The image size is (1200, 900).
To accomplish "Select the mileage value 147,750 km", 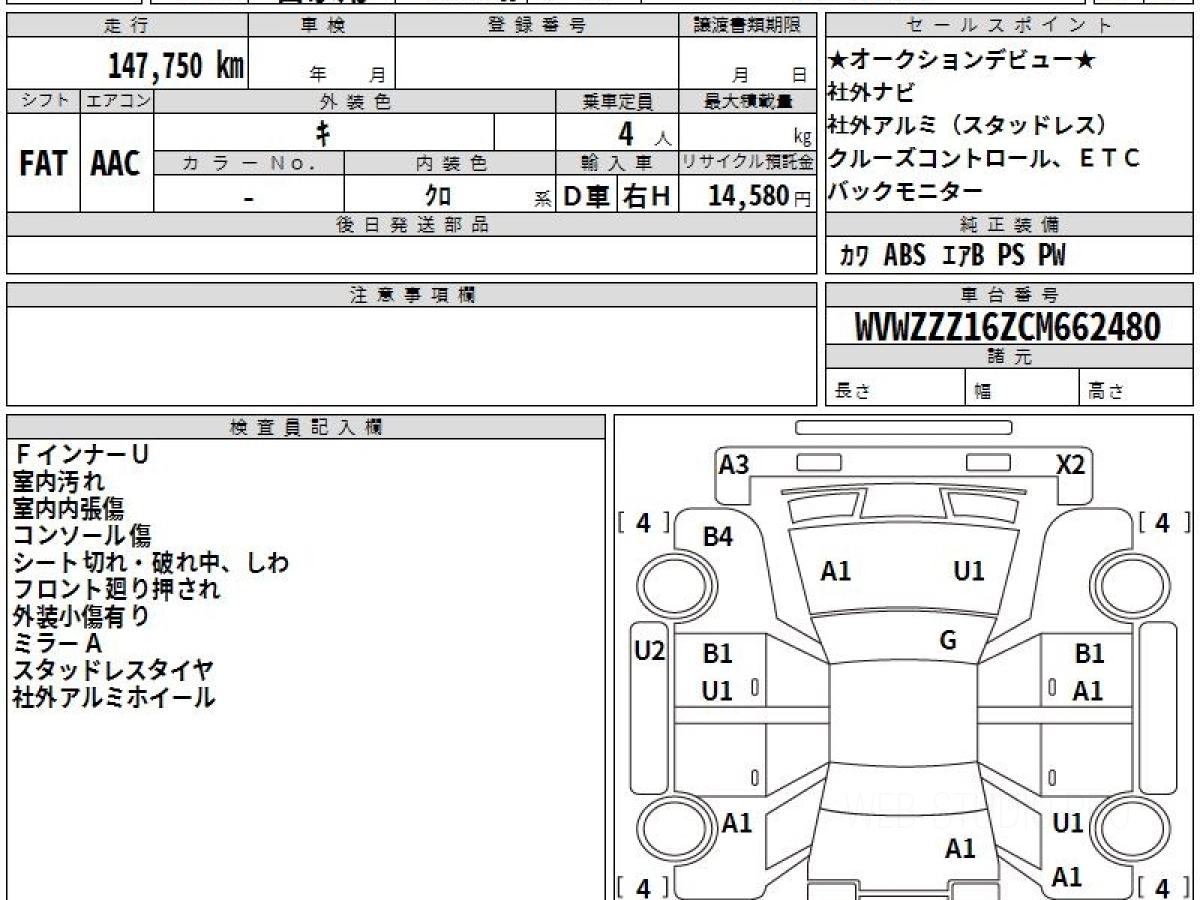I will tap(176, 66).
